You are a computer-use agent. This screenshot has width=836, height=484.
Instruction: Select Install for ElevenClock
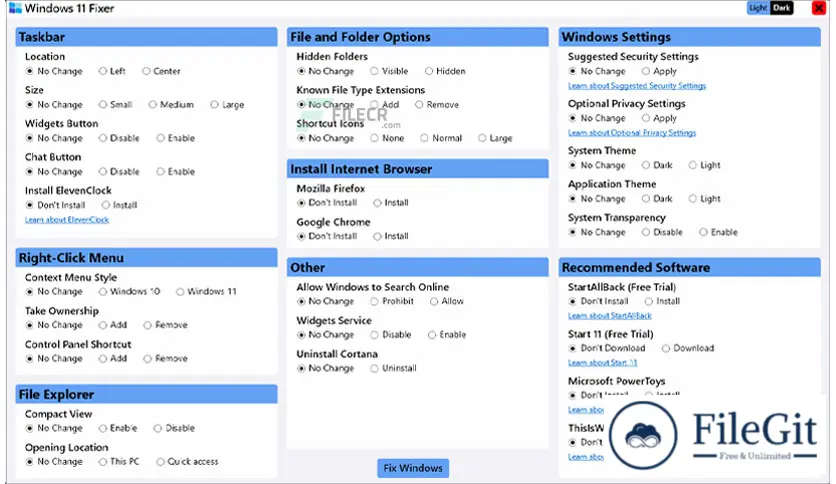[x=119, y=205]
